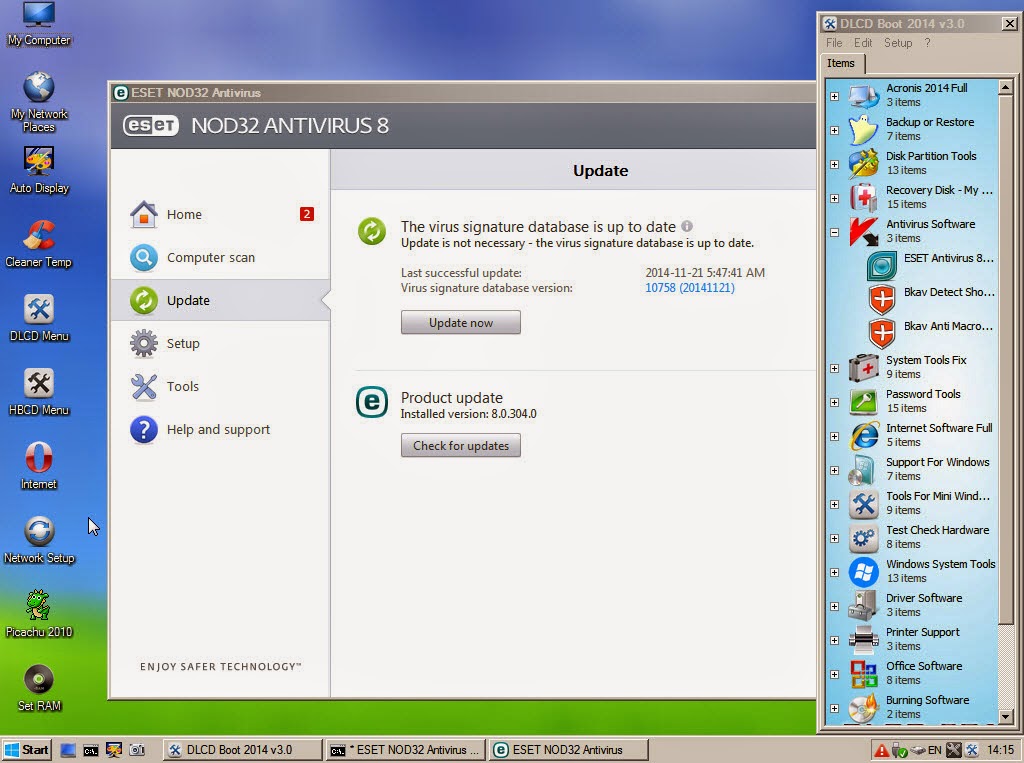
Task: Open the My Computer desktop icon
Action: (39, 24)
